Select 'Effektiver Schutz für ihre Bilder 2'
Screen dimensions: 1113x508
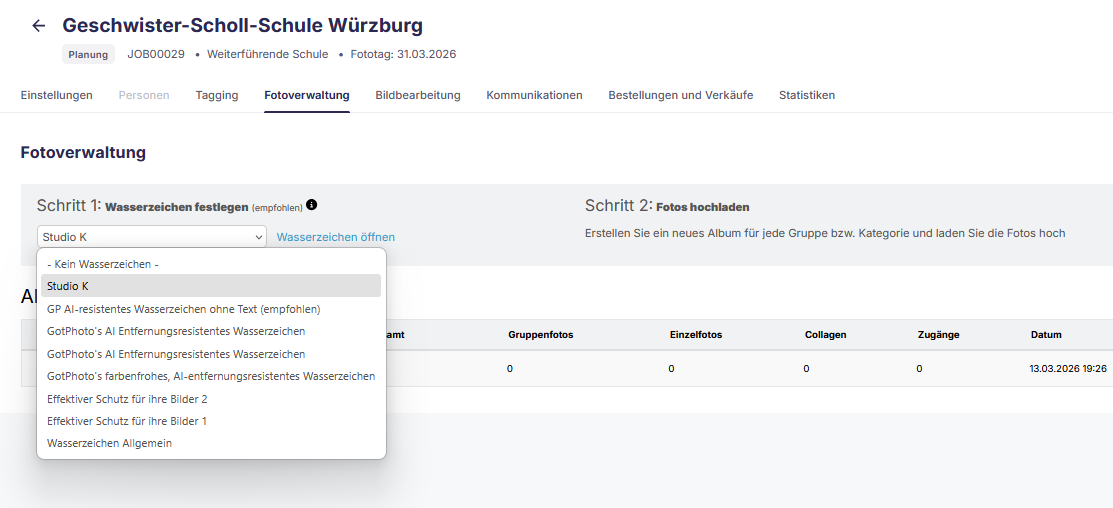point(127,399)
